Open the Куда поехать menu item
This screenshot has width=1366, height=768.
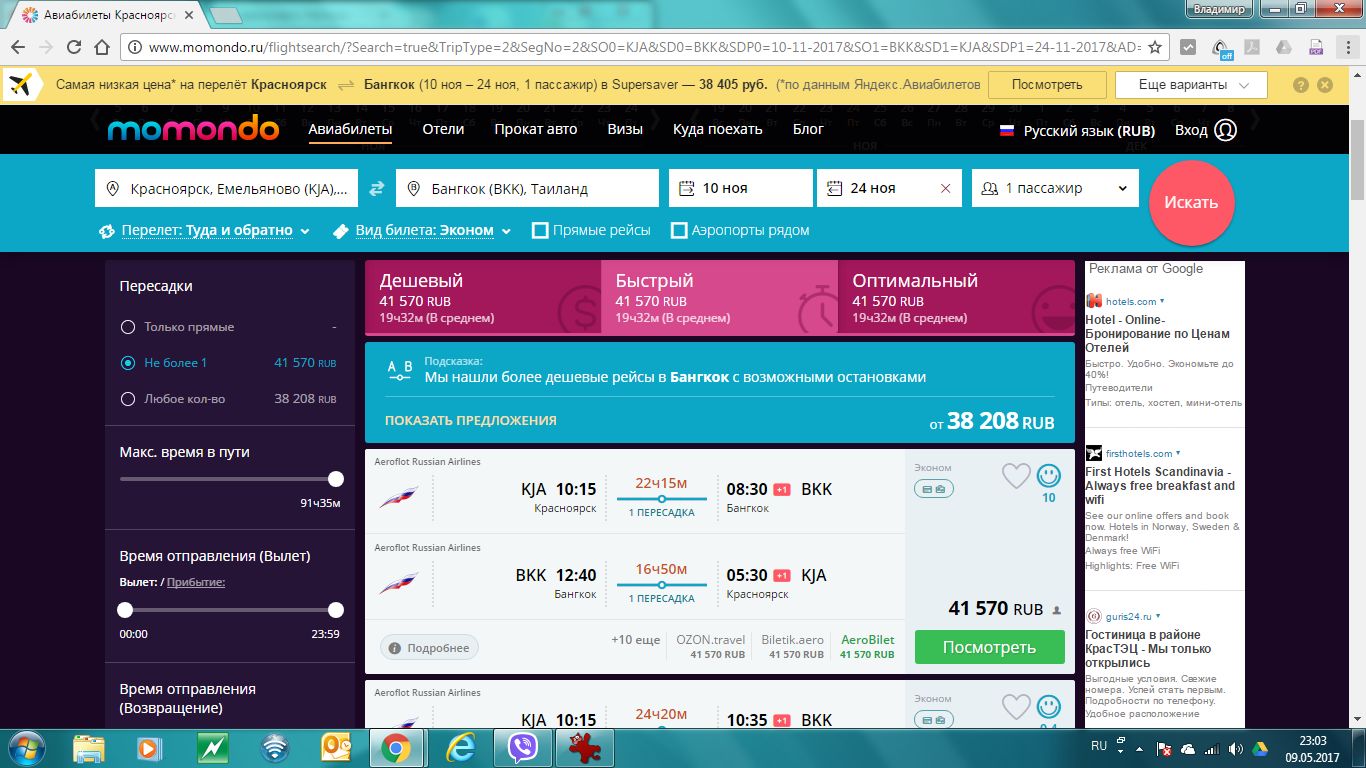[718, 129]
